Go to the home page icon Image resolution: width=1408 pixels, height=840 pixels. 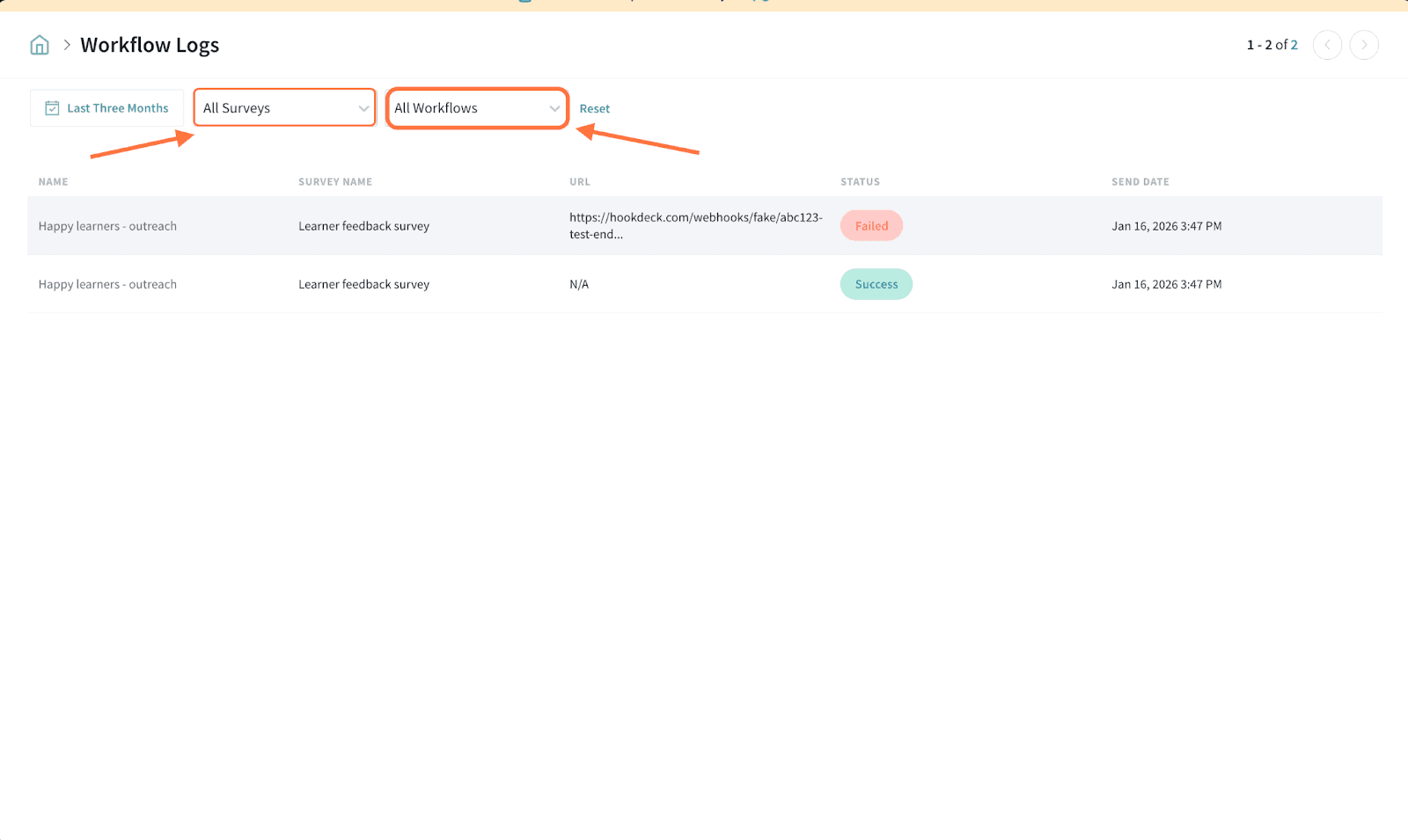click(x=40, y=45)
